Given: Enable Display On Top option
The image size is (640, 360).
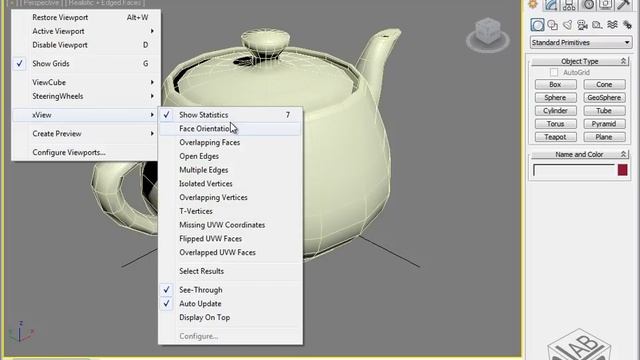Looking at the screenshot, I should point(230,318).
